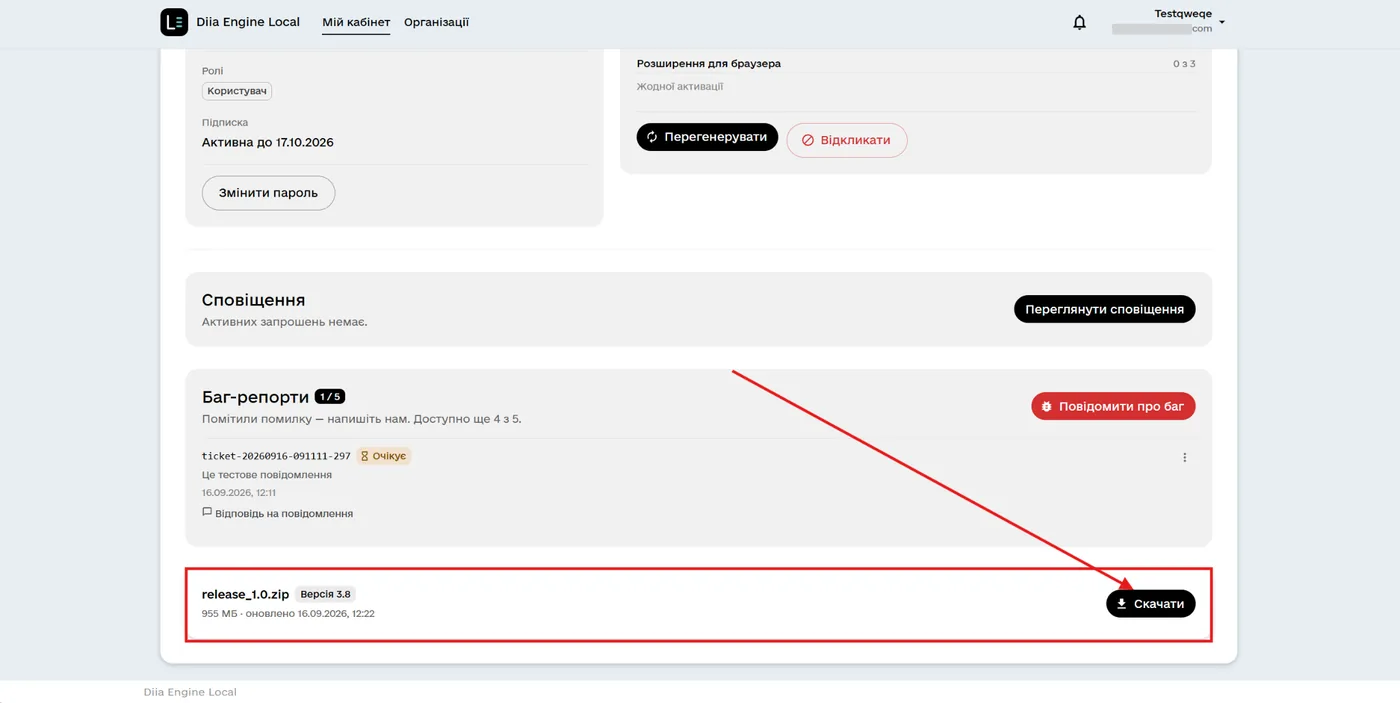Click the release_1.0.zip file name
Screen dimensions: 1400x703
[245, 594]
